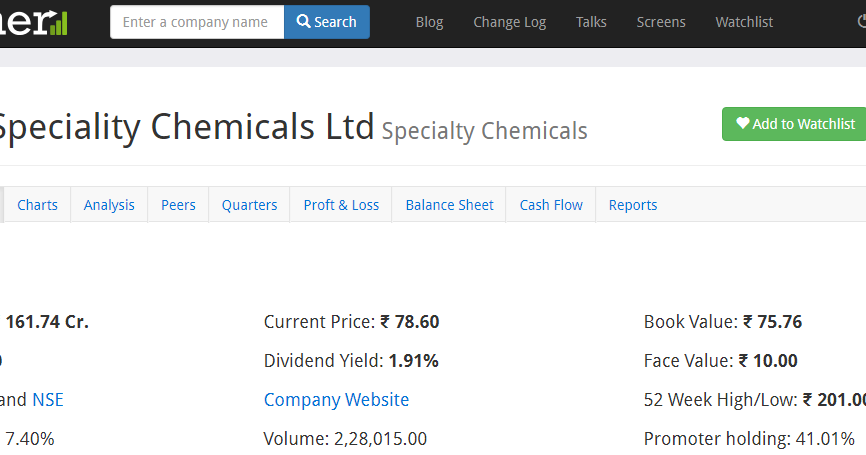Click the magnifier Search button
Image resolution: width=866 pixels, height=455 pixels.
(x=326, y=22)
